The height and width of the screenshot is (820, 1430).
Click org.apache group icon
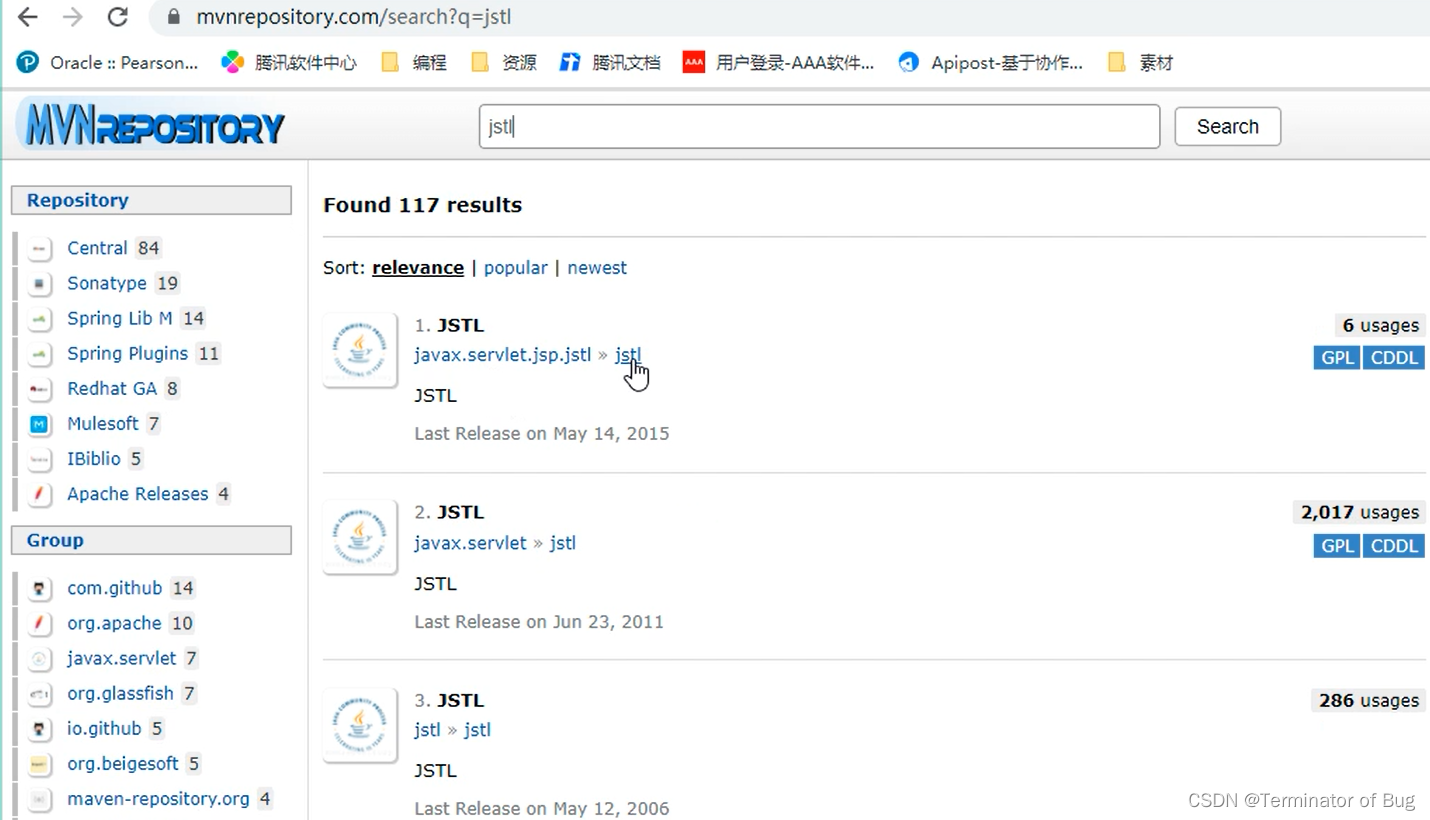tap(39, 623)
